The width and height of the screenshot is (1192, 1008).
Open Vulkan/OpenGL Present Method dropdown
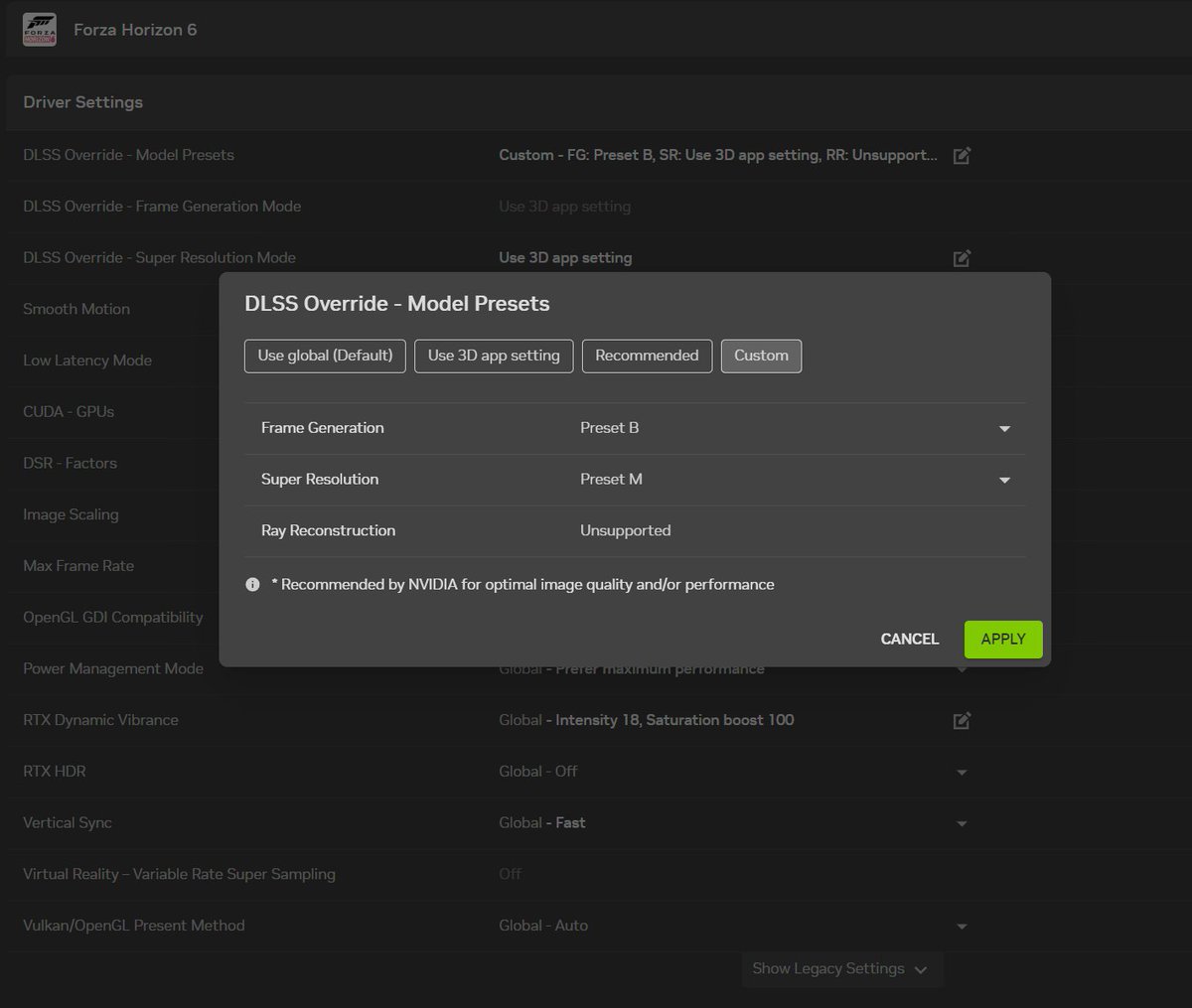point(962,927)
